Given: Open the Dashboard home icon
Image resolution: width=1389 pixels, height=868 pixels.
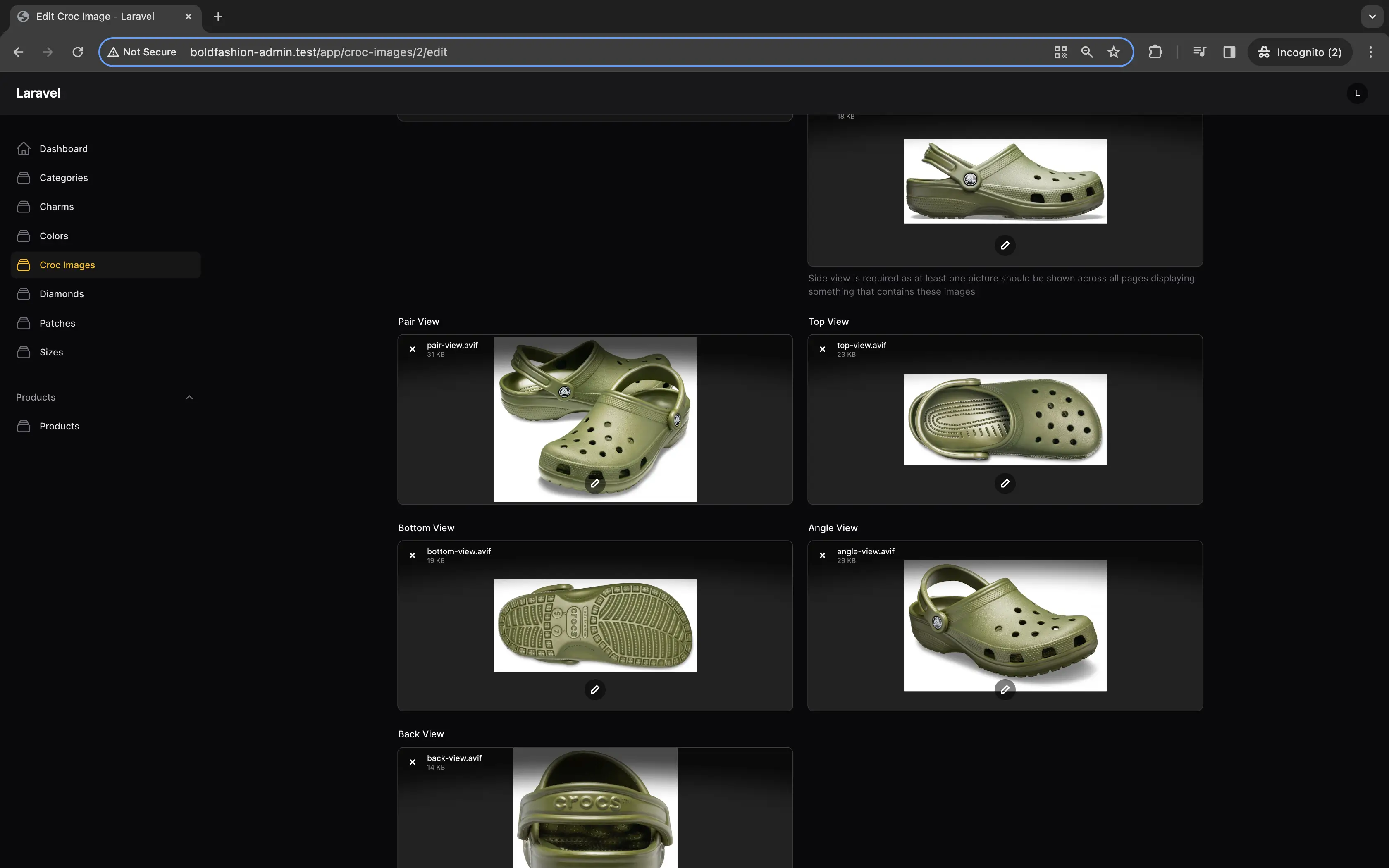Looking at the screenshot, I should (x=24, y=149).
